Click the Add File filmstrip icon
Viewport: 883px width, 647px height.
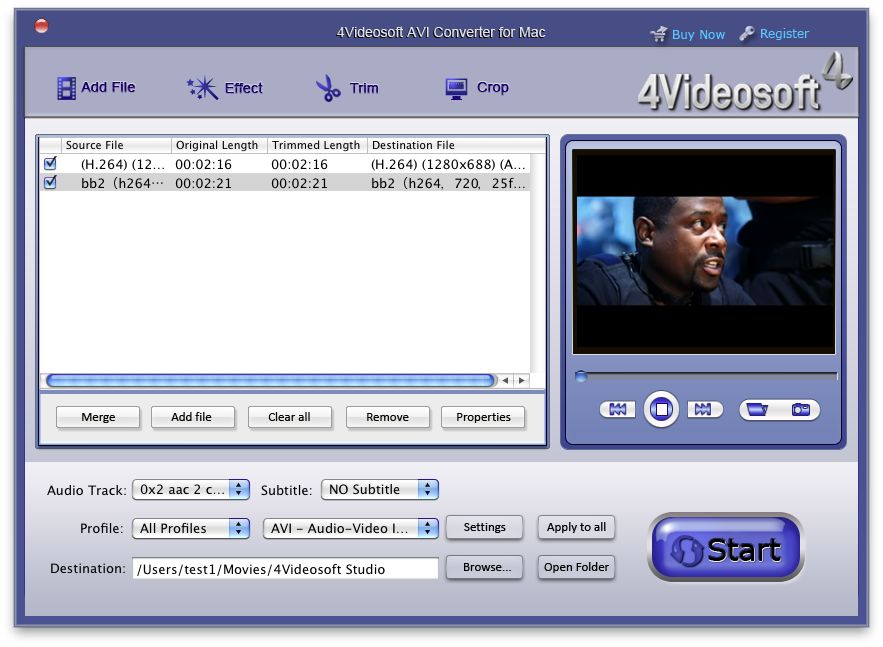coord(66,88)
